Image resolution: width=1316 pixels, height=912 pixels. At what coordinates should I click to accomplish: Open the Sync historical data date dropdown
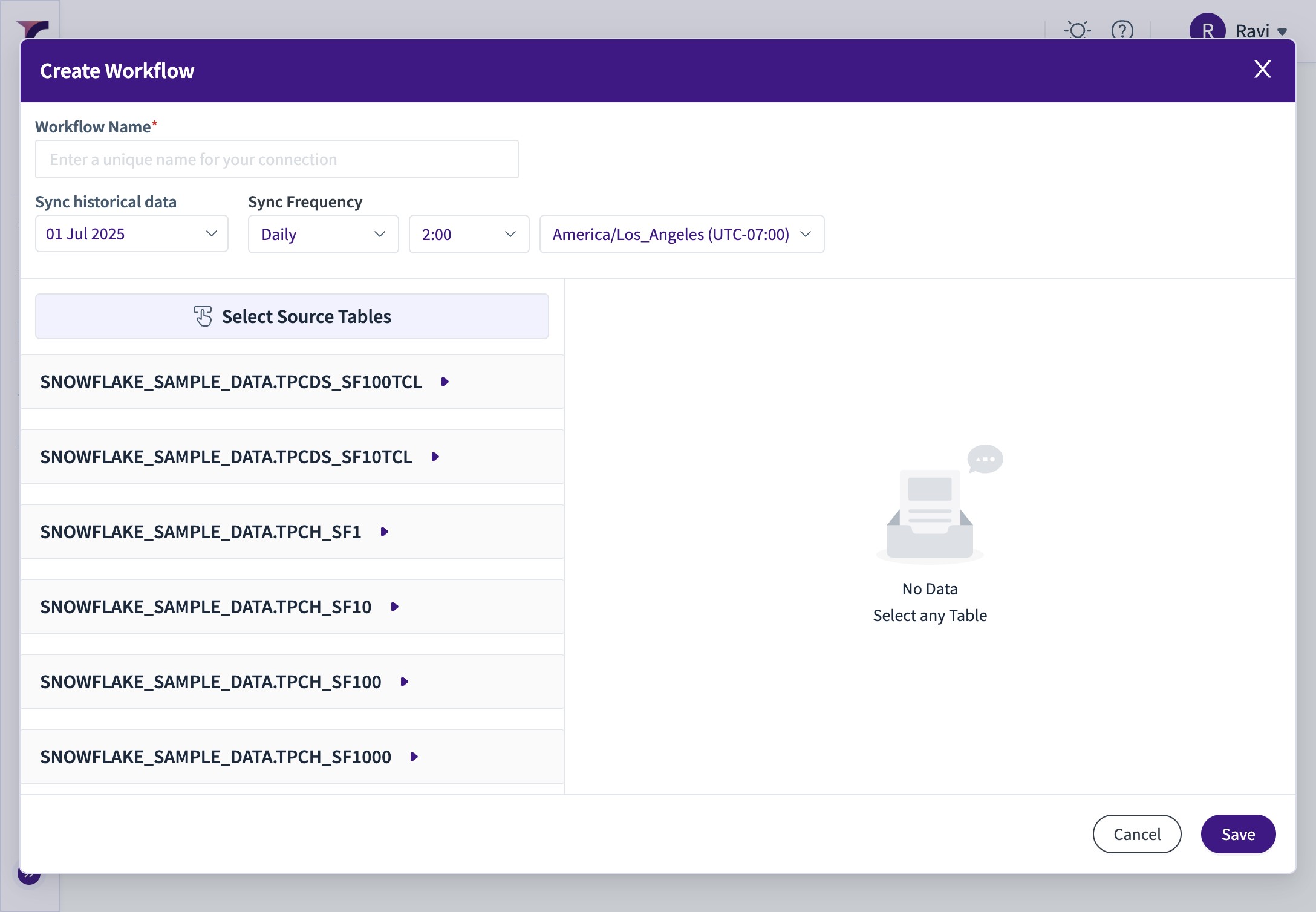click(x=131, y=234)
